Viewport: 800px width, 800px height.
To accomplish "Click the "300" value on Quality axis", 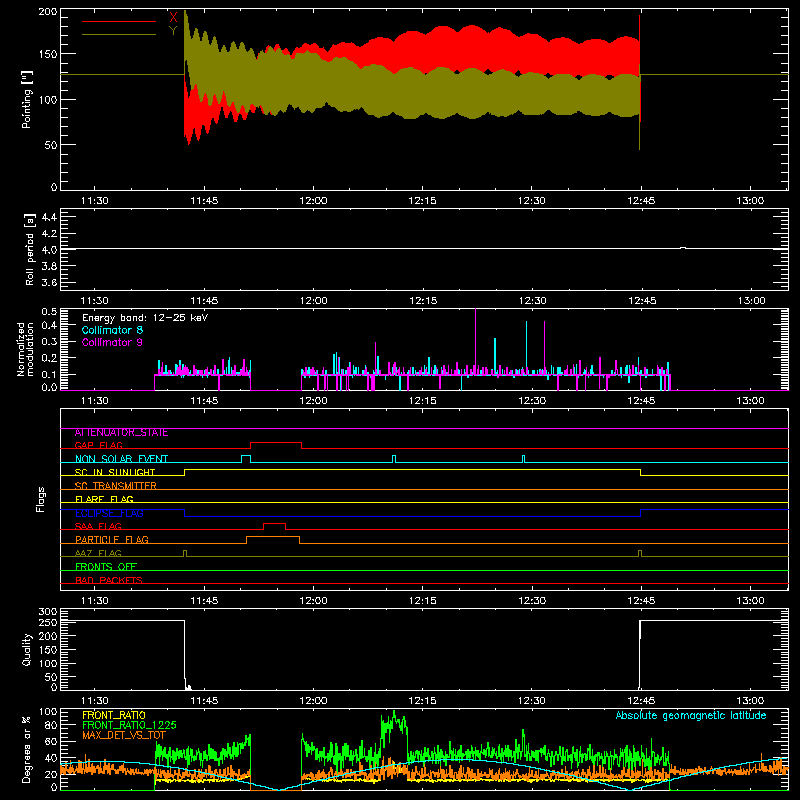I will click(x=48, y=612).
